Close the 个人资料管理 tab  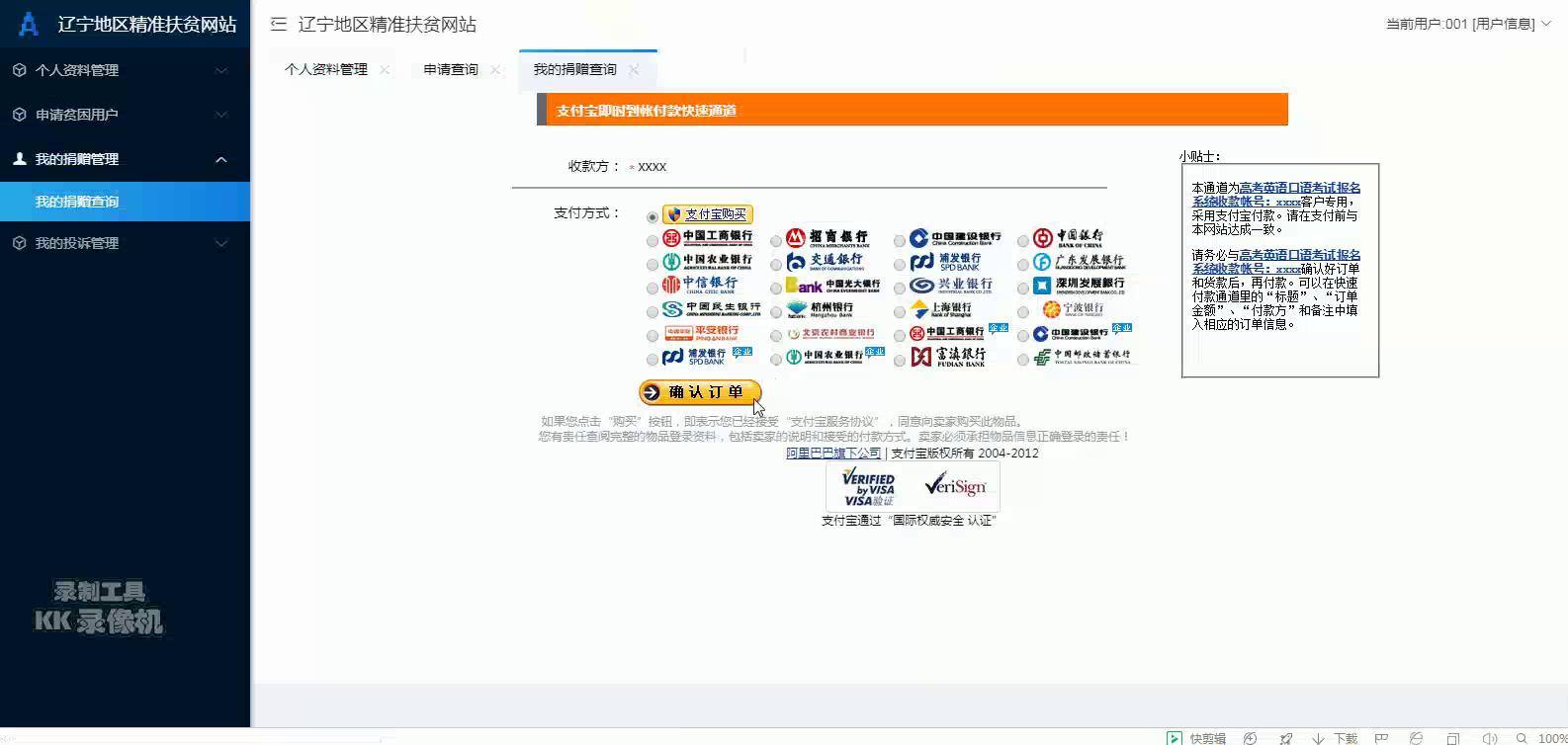tap(385, 69)
